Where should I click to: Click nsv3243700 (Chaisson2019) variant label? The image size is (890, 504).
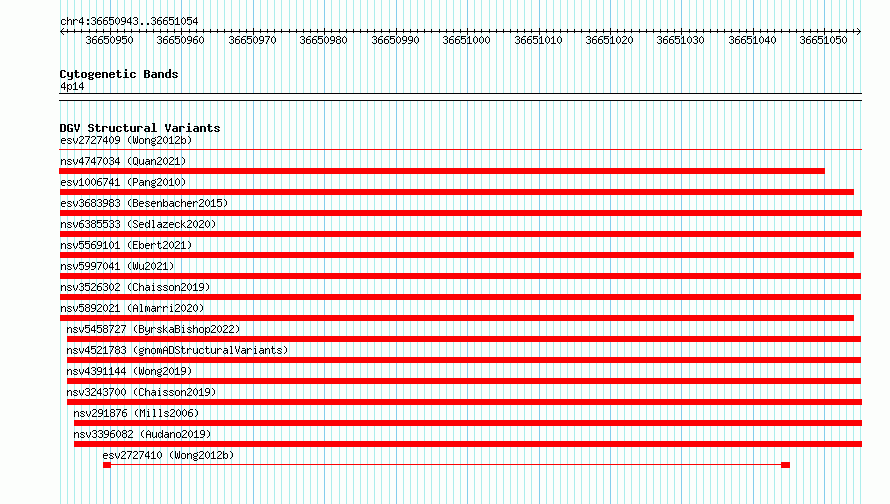coord(141,392)
